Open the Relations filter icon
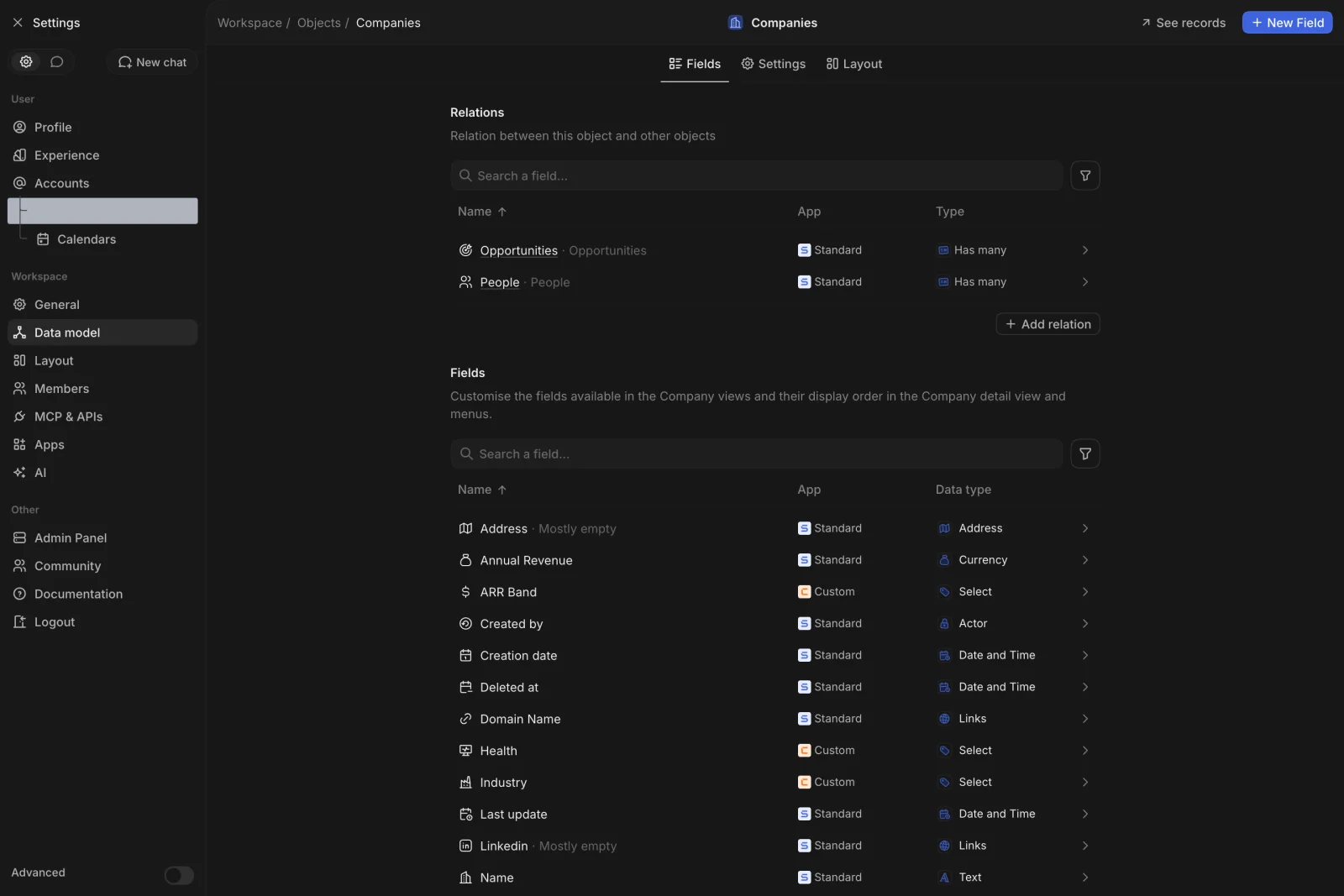This screenshot has height=896, width=1344. (x=1085, y=176)
